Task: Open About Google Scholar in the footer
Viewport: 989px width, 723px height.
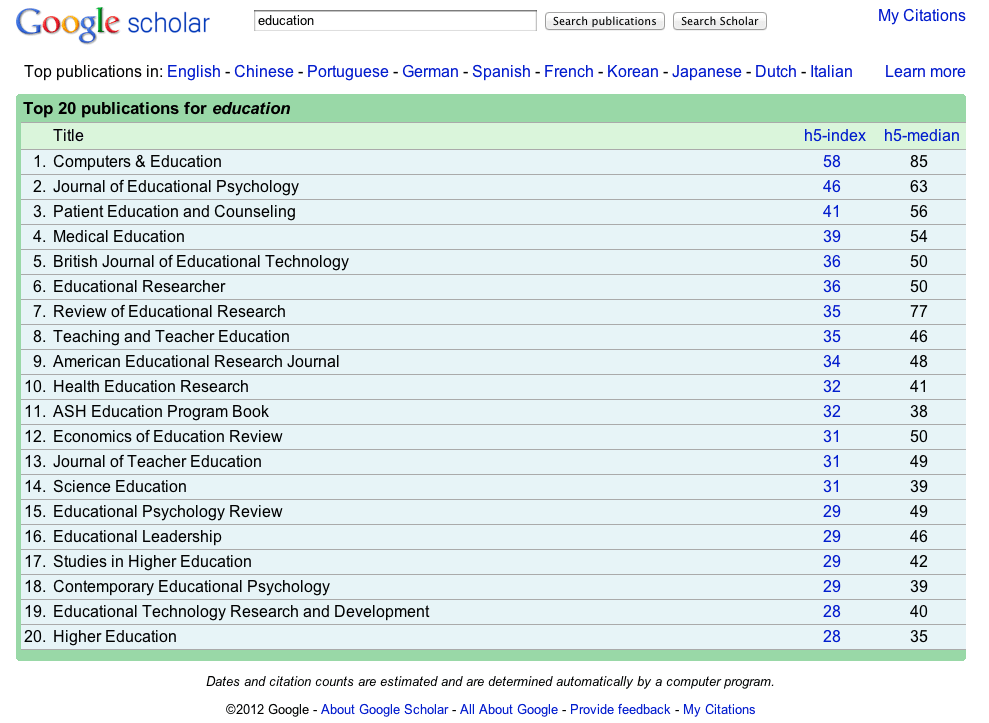Action: [x=384, y=709]
